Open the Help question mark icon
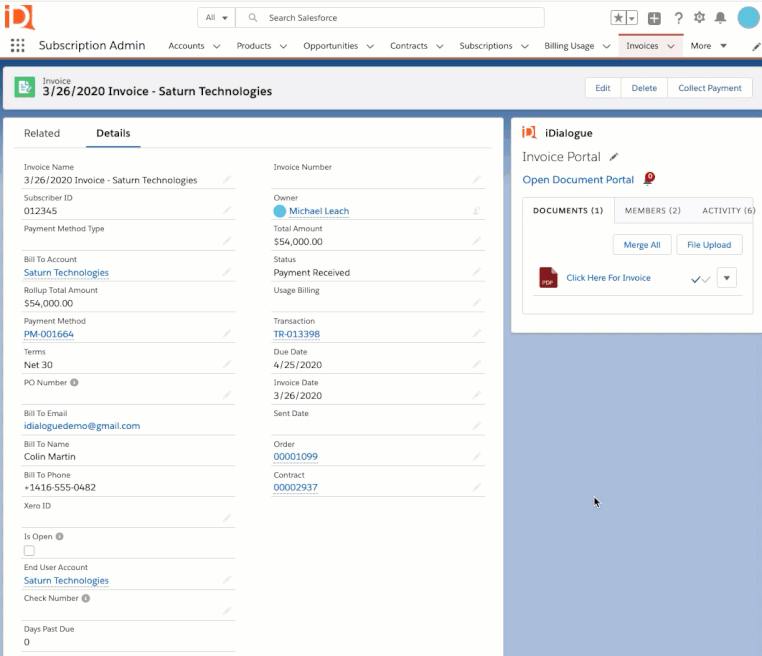 tap(678, 18)
